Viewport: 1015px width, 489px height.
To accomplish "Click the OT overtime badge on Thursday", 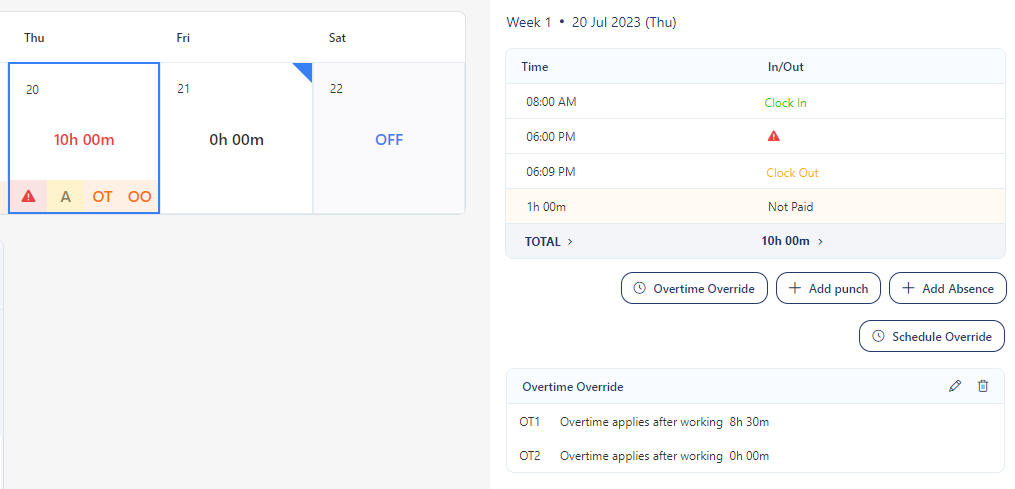I will (103, 197).
